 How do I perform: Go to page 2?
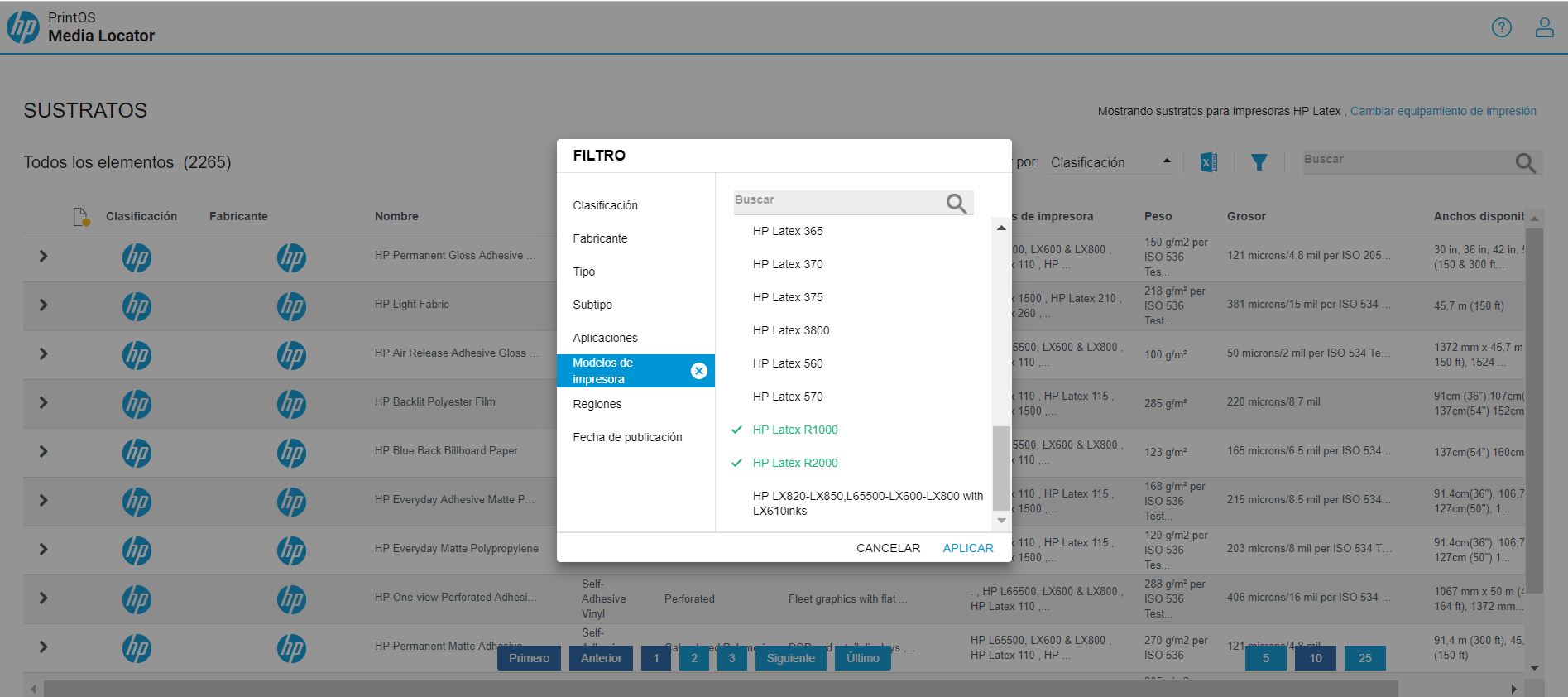693,658
